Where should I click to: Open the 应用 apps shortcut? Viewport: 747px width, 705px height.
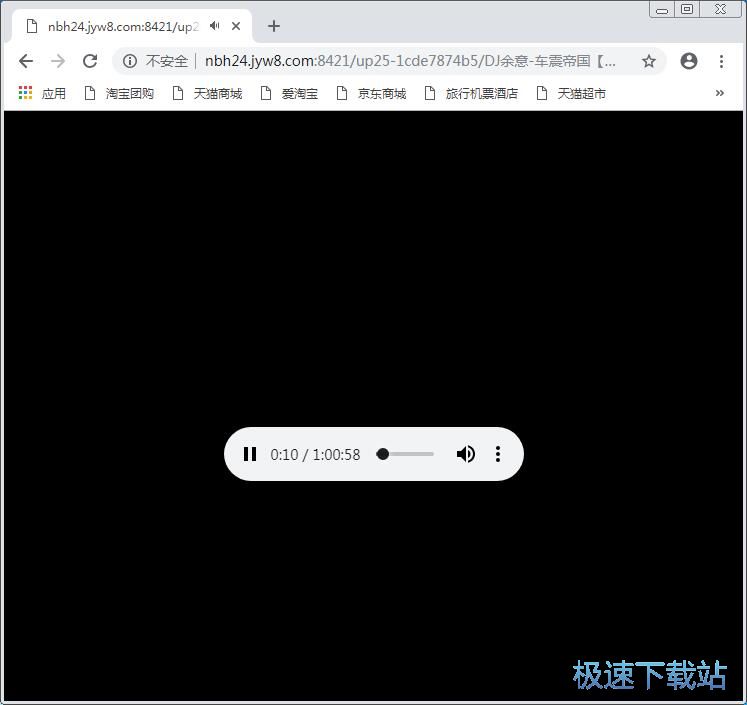point(42,93)
